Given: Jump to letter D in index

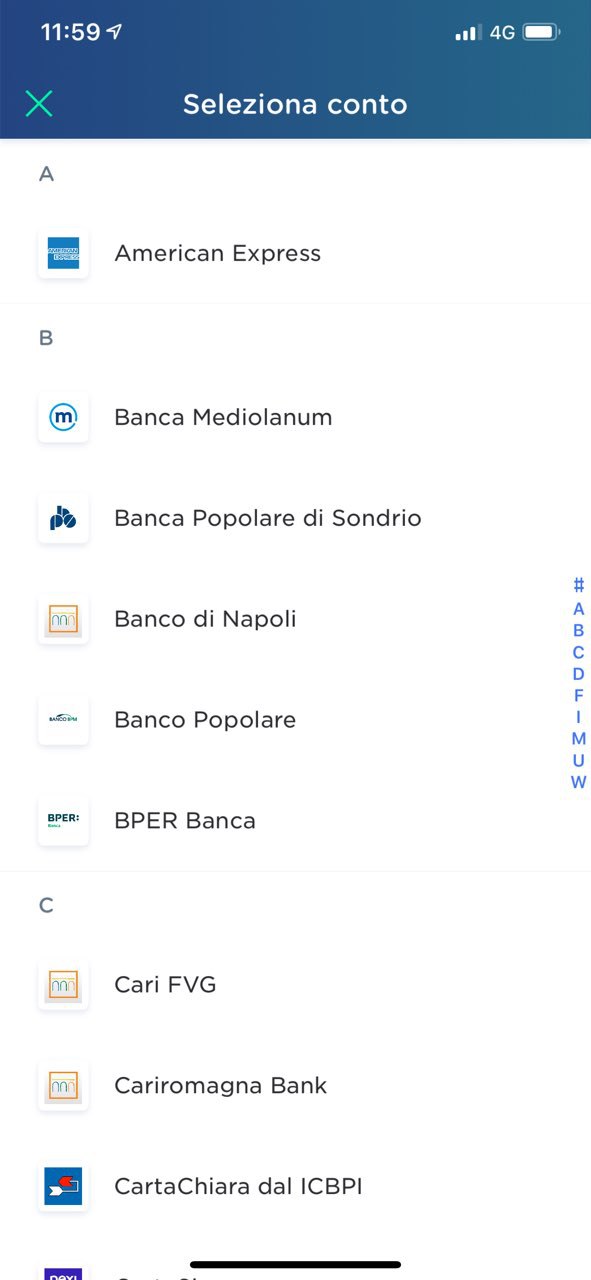Looking at the screenshot, I should pos(578,674).
